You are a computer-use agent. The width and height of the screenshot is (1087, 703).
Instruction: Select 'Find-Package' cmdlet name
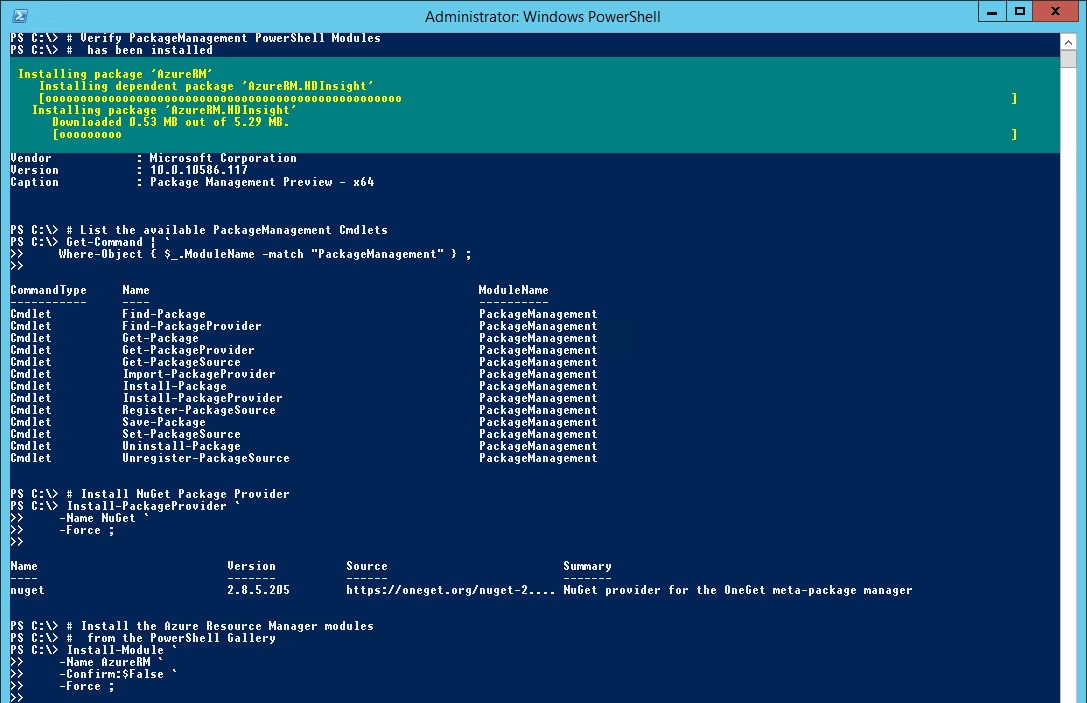[164, 314]
